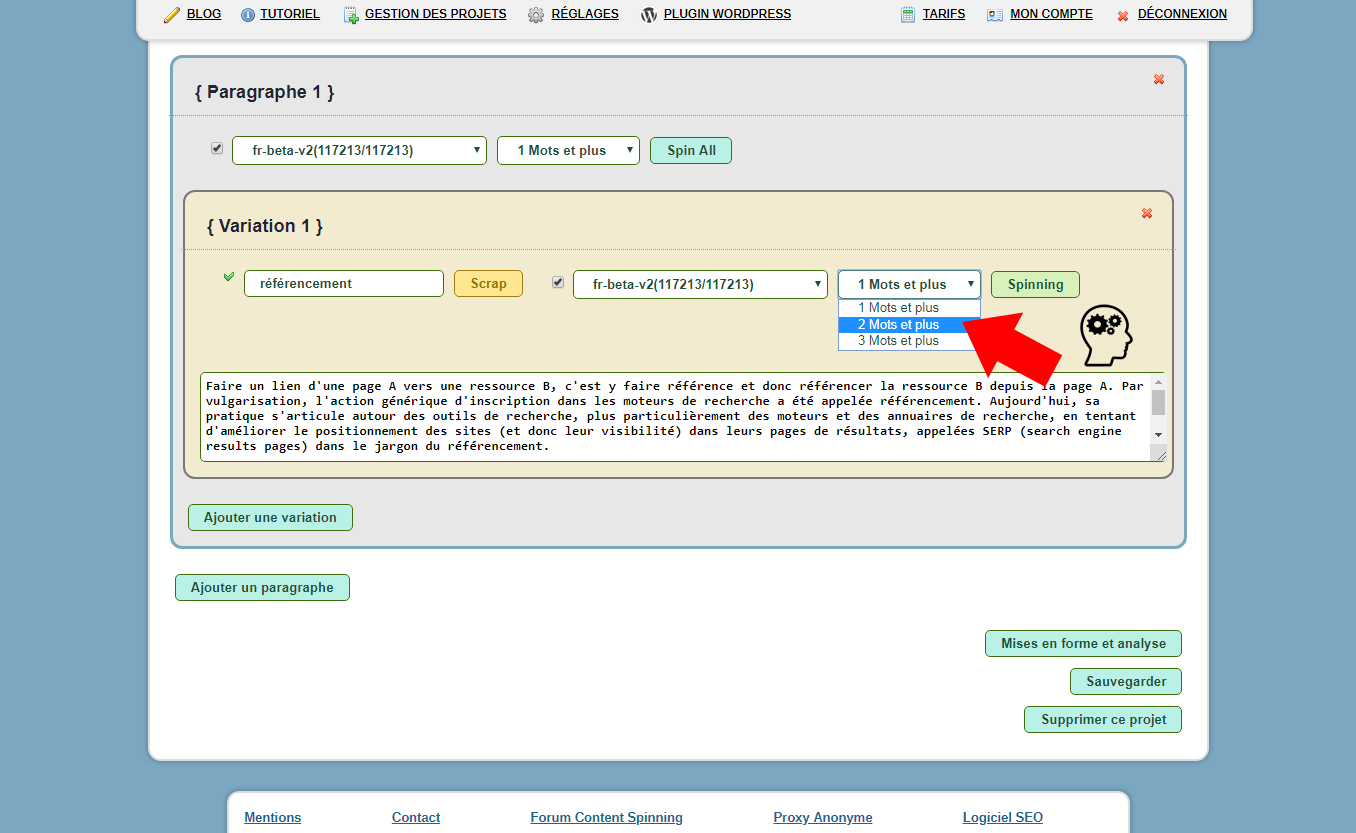Select '1 Mots et plus' option in list
The width and height of the screenshot is (1356, 833).
[x=909, y=308]
